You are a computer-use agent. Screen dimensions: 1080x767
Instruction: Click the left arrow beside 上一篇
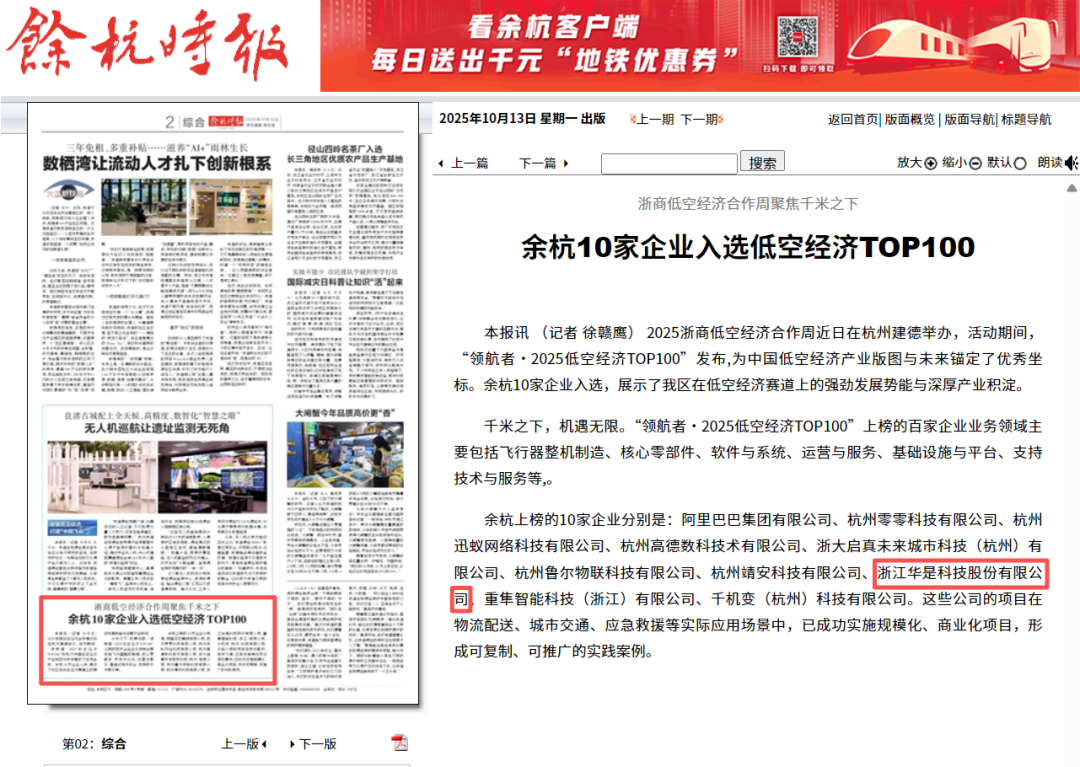441,164
